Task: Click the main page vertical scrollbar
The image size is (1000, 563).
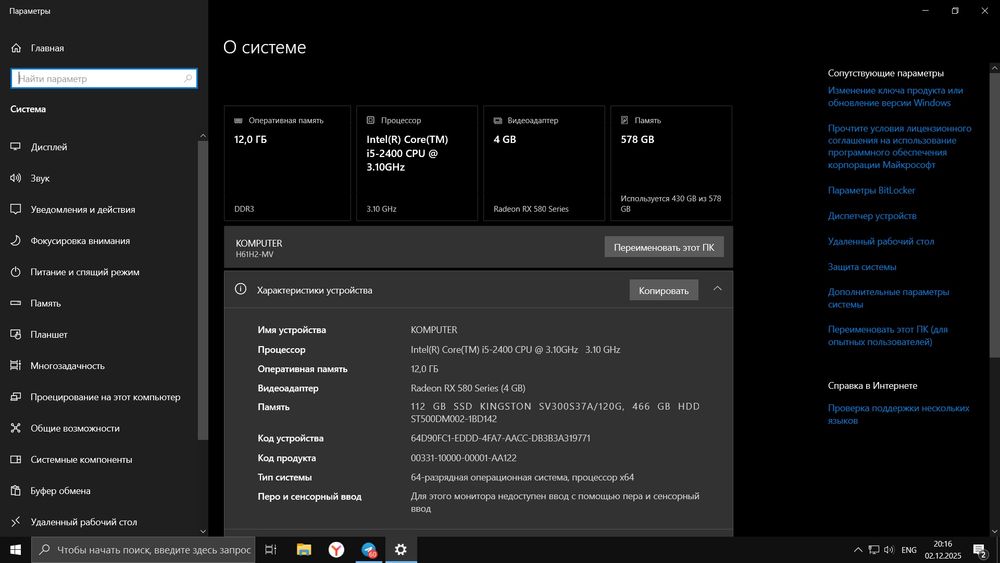Action: (x=994, y=214)
